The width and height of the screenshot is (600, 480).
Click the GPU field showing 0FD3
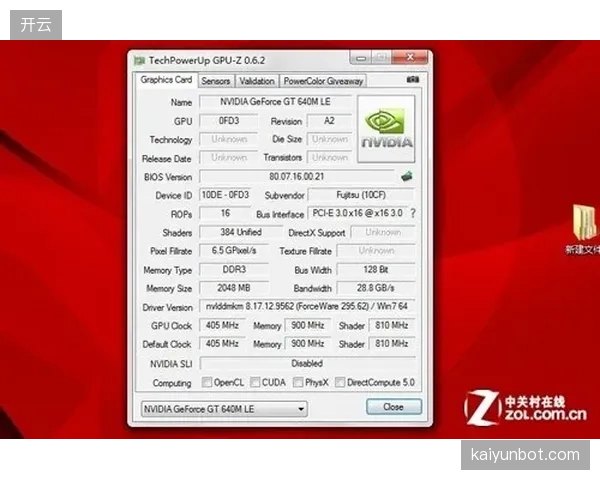click(x=228, y=121)
